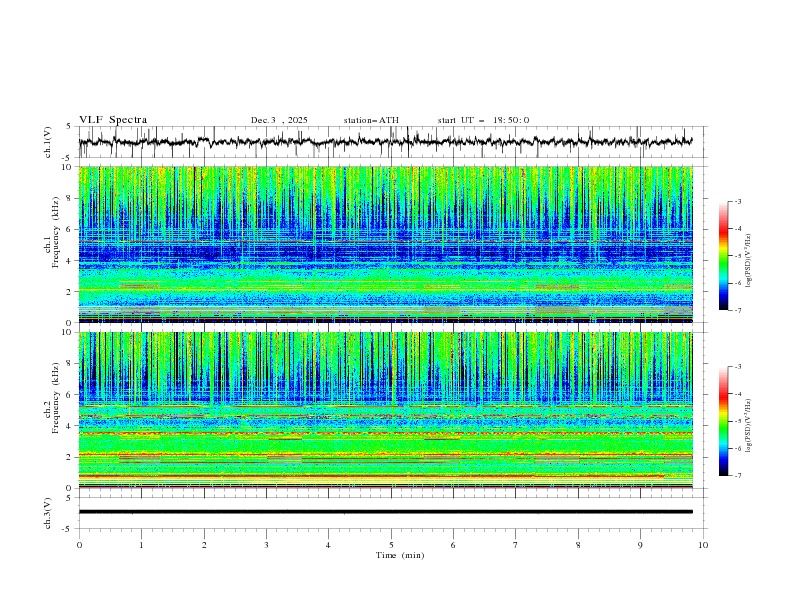Click time axis tick label "7"
This screenshot has width=792, height=612.
pyautogui.click(x=516, y=545)
